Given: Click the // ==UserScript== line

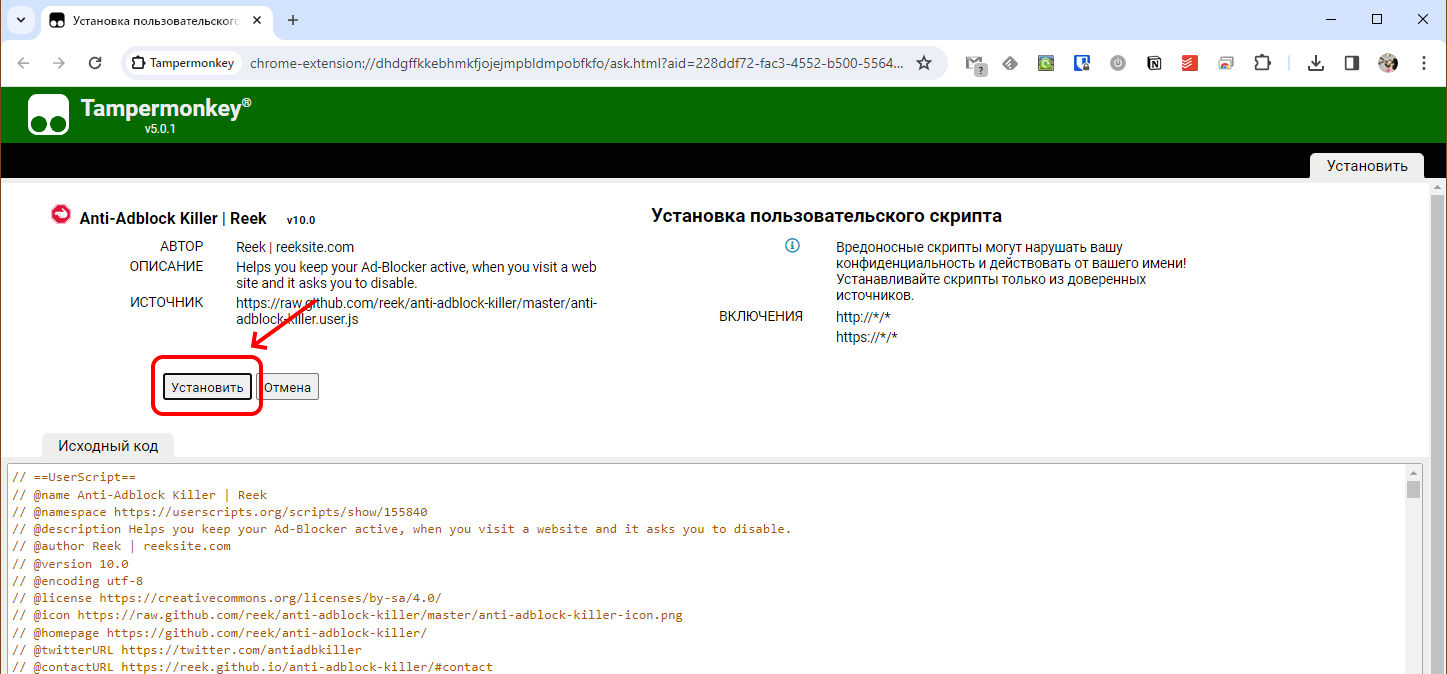Looking at the screenshot, I should [x=74, y=477].
